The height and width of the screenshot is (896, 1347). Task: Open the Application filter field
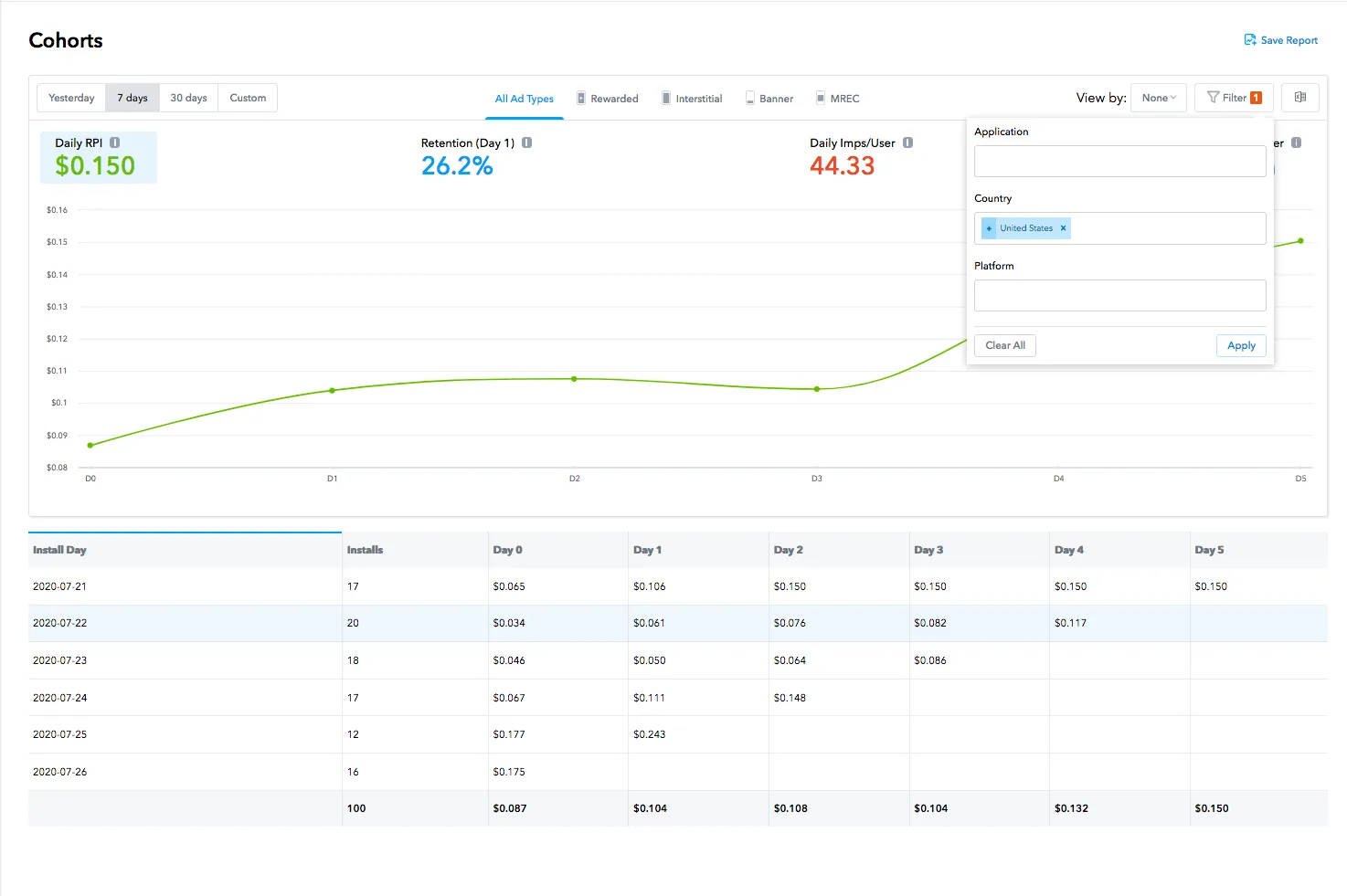1120,162
